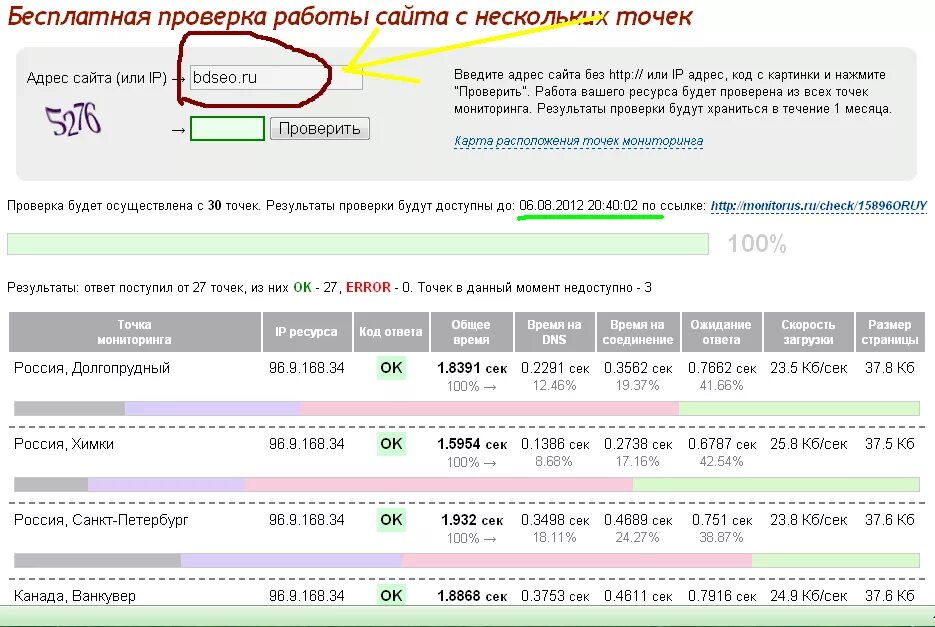Click response wait 0.7662 сек
This screenshot has width=935, height=627.
722,369
